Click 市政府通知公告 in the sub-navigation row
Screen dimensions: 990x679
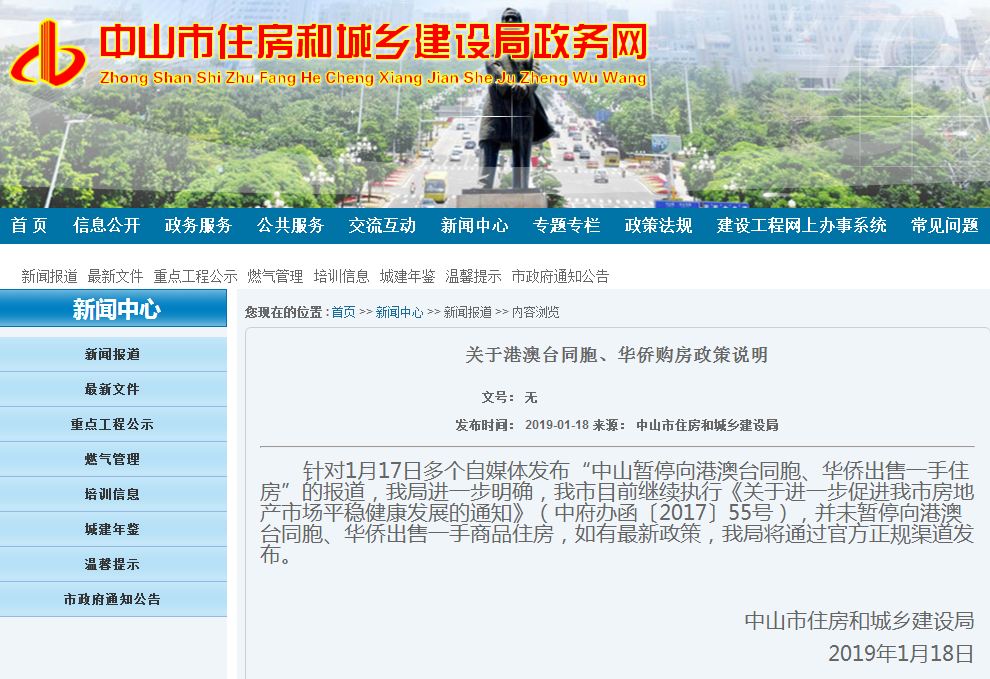pyautogui.click(x=560, y=276)
